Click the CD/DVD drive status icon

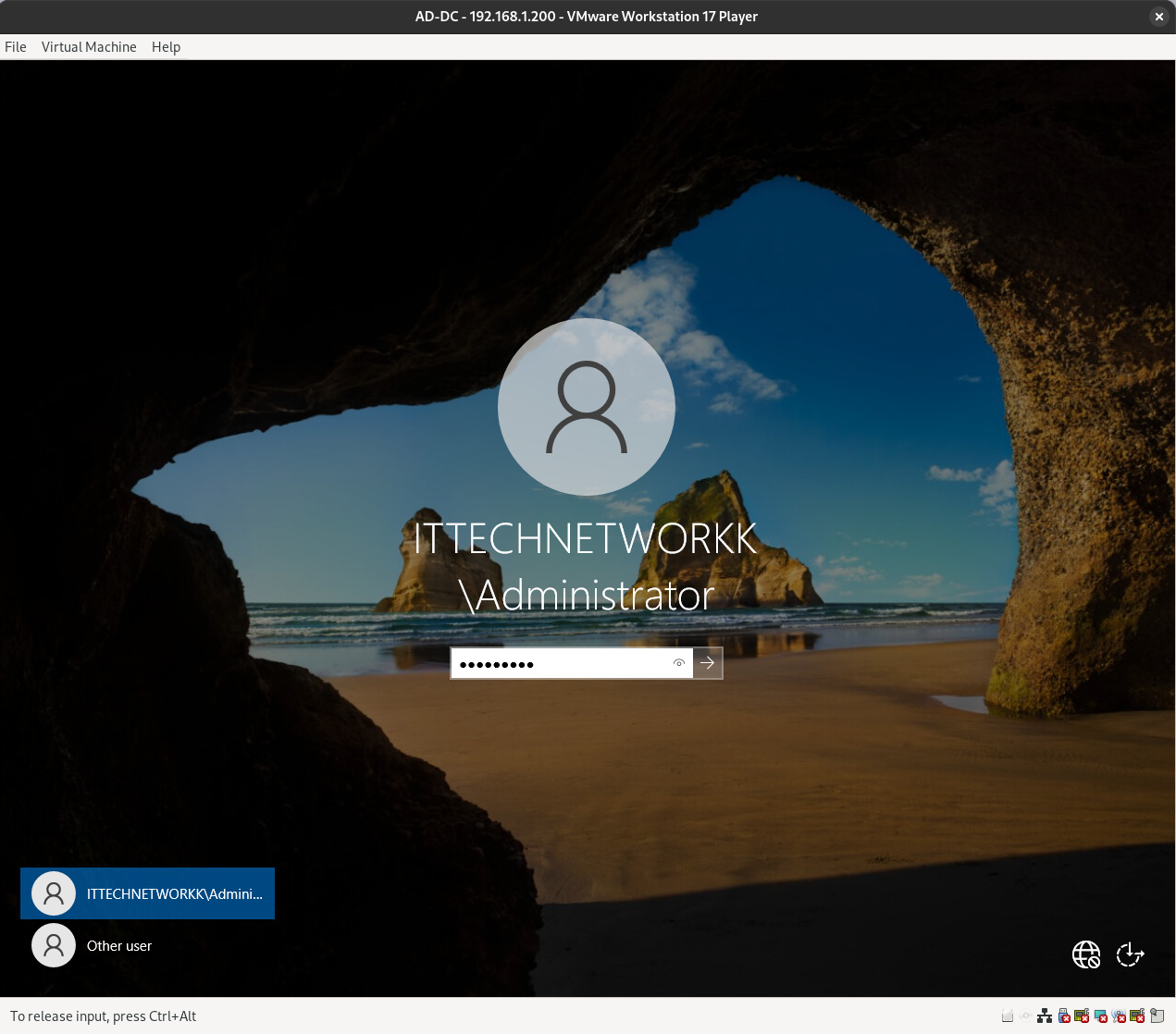1026,1016
